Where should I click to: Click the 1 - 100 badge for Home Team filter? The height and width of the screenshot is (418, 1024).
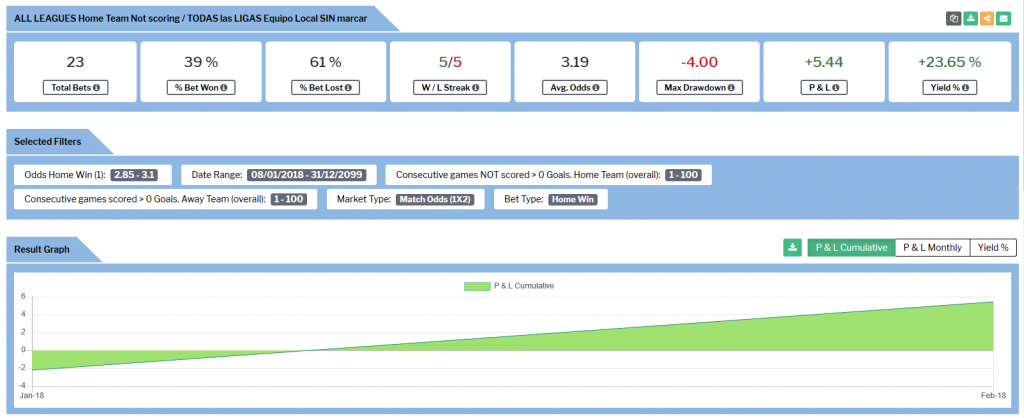[x=684, y=175]
